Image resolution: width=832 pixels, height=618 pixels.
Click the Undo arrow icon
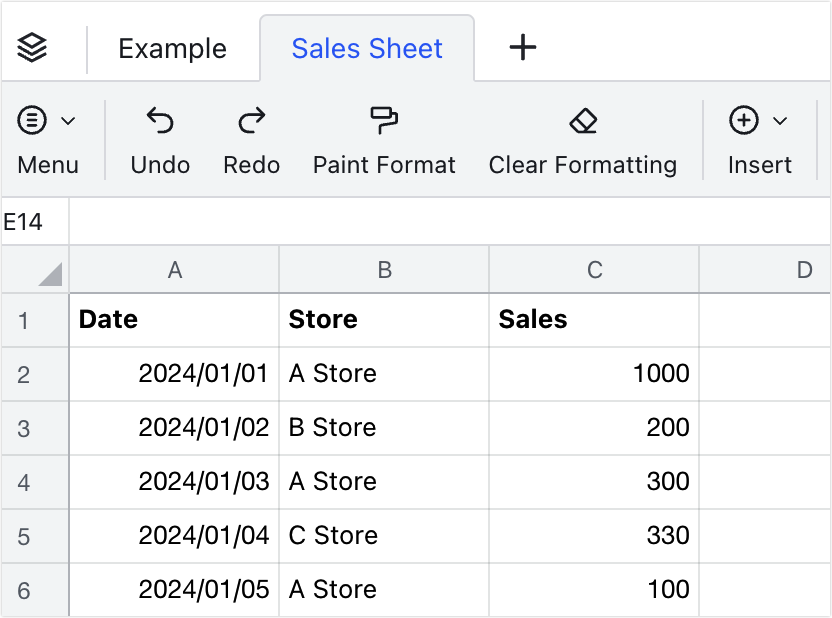tap(160, 121)
